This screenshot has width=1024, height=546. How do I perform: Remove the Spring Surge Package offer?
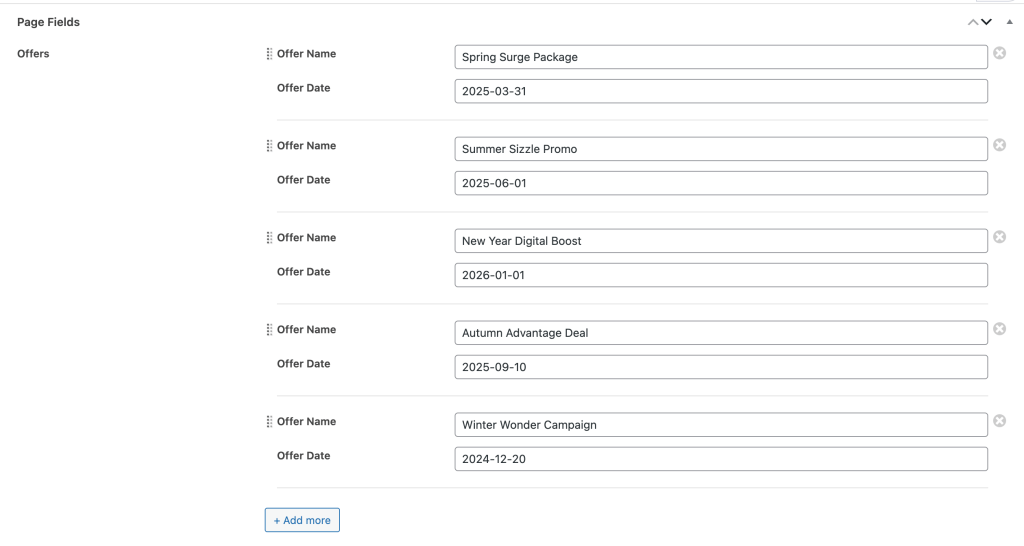[999, 53]
